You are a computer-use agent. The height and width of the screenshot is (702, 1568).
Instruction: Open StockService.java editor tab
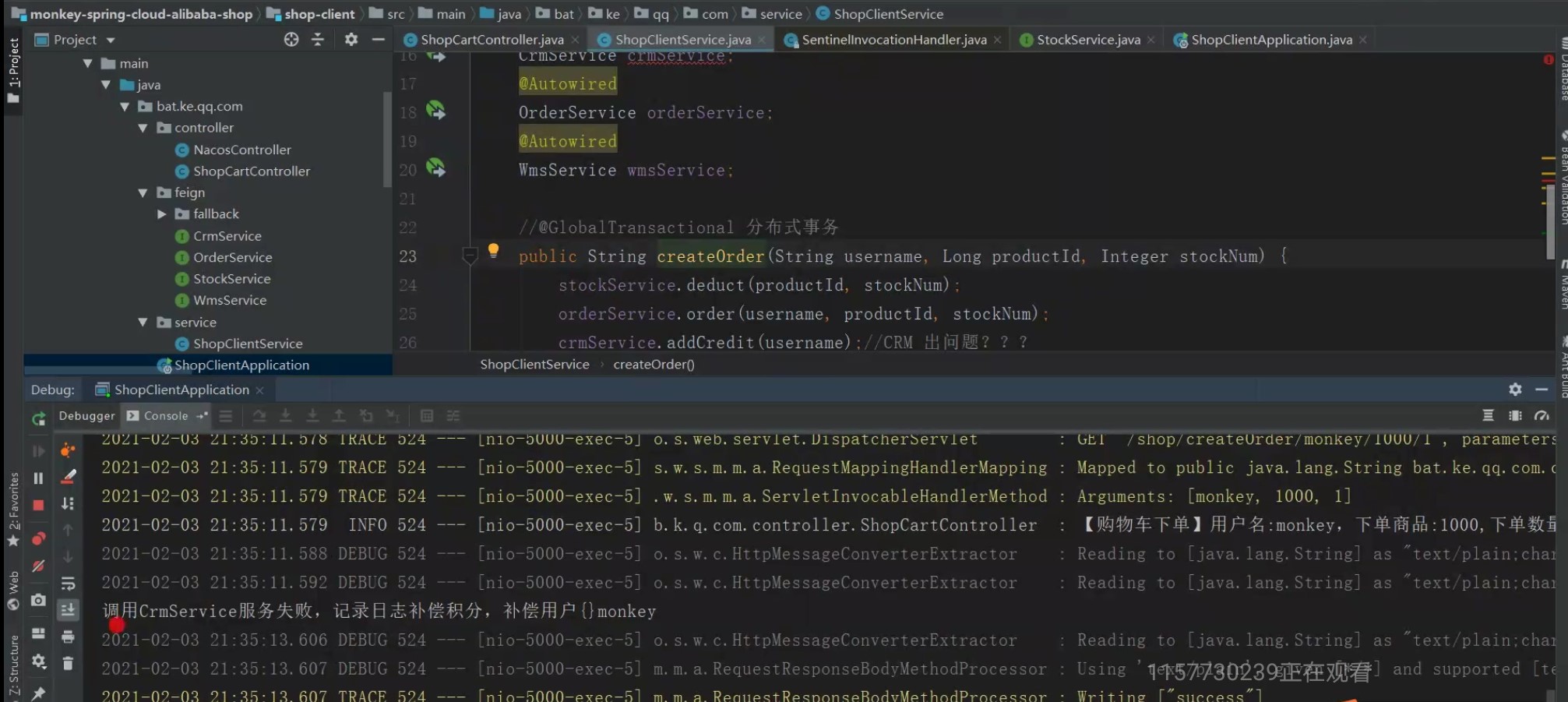click(x=1088, y=39)
